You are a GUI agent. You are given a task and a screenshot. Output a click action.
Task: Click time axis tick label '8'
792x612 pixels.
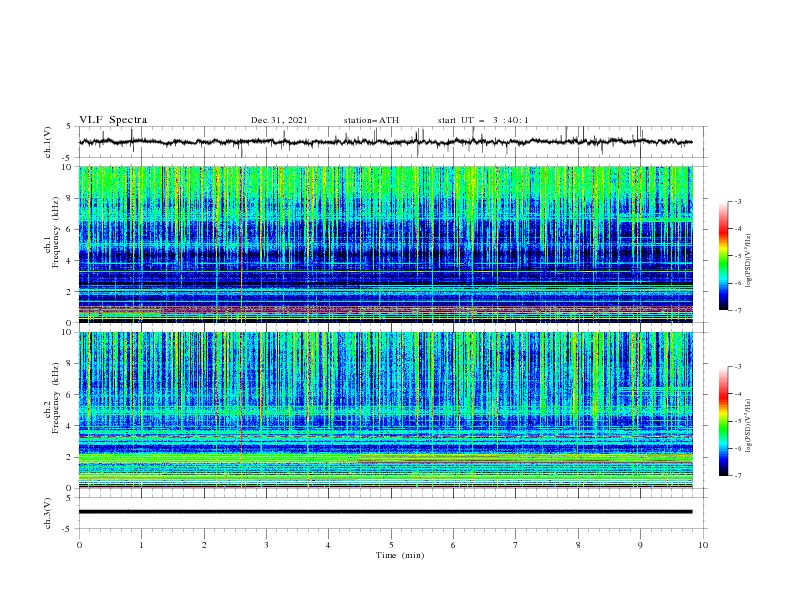578,545
